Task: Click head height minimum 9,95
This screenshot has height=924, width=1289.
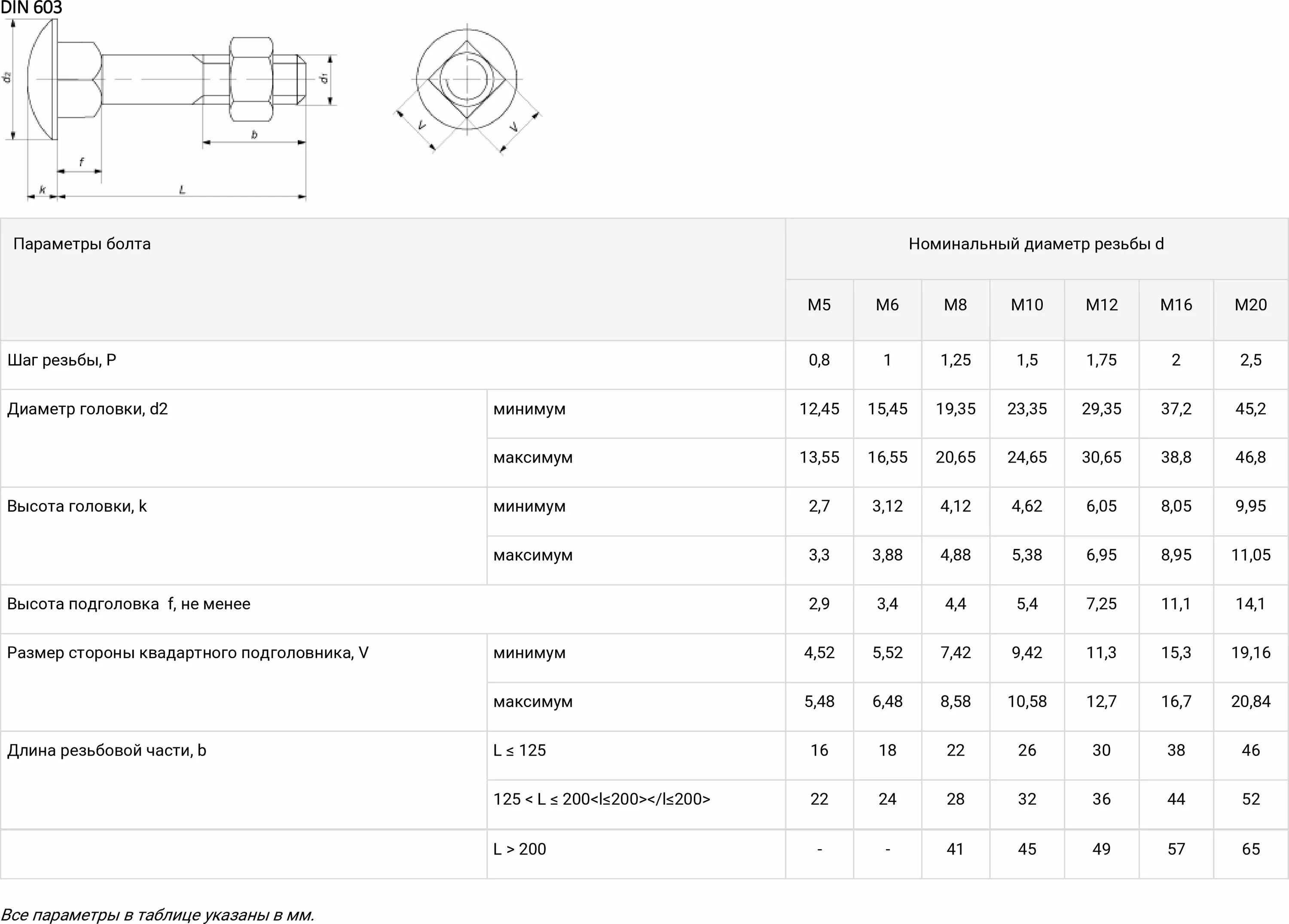Action: point(1250,506)
